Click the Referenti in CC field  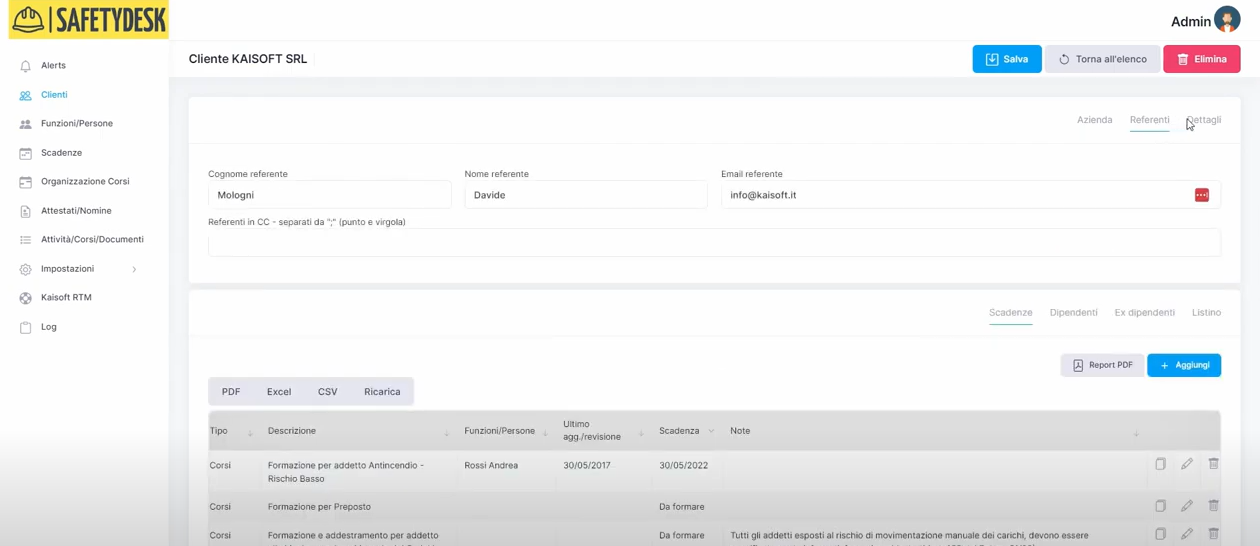[x=714, y=242]
